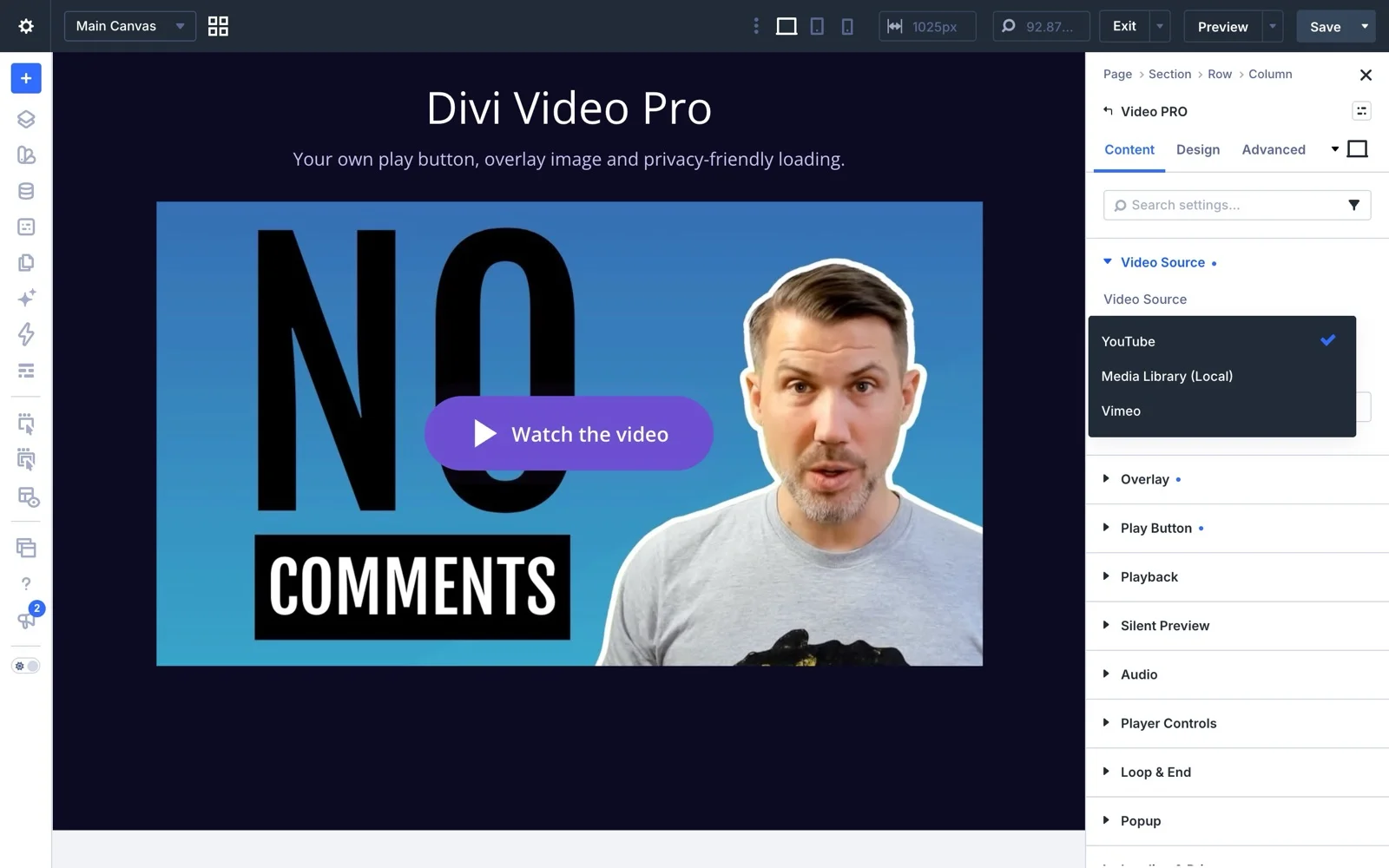Open the AI sparkle icon in the left sidebar

[x=26, y=299]
